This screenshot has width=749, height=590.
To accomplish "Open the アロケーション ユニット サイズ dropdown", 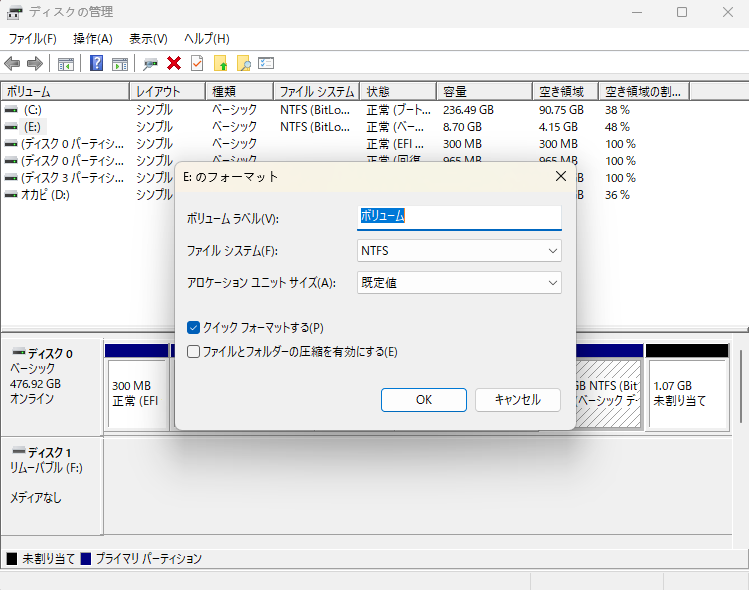I will coord(459,283).
